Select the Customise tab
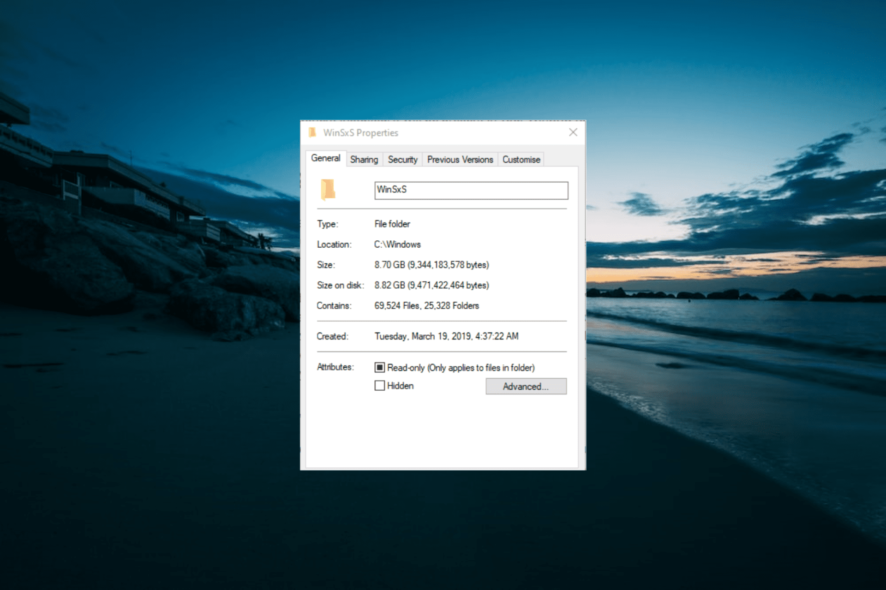 (520, 158)
